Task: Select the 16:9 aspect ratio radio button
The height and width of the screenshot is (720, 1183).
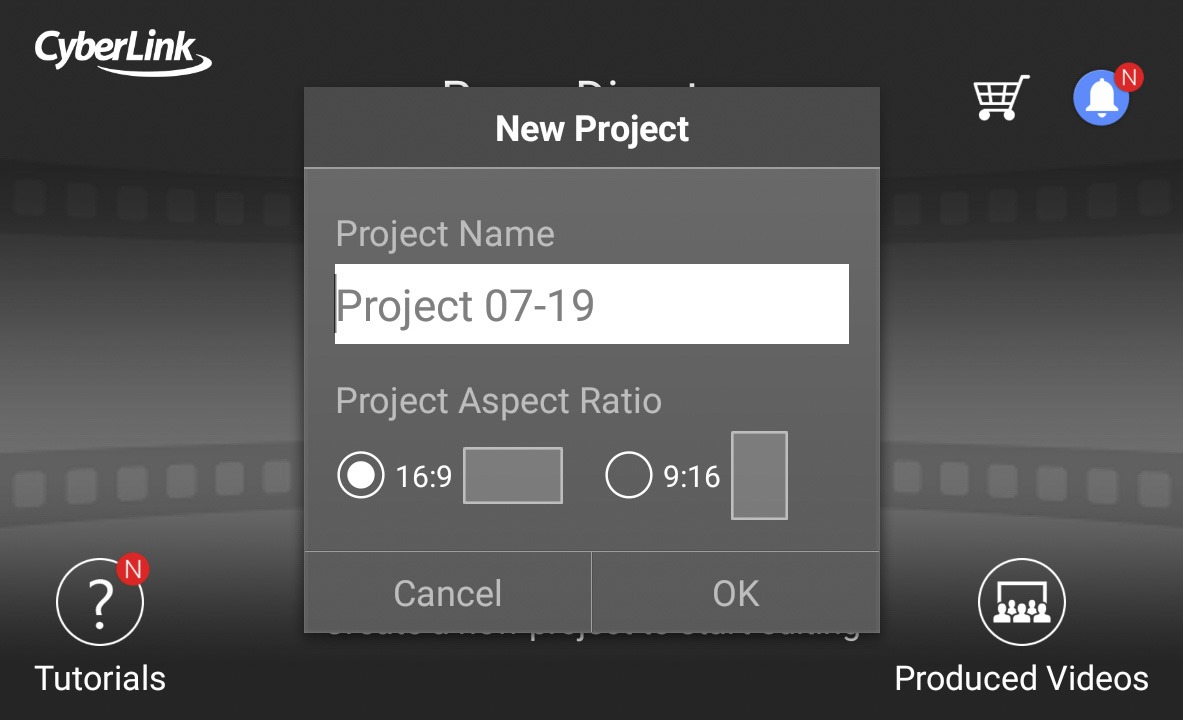Action: pyautogui.click(x=361, y=476)
